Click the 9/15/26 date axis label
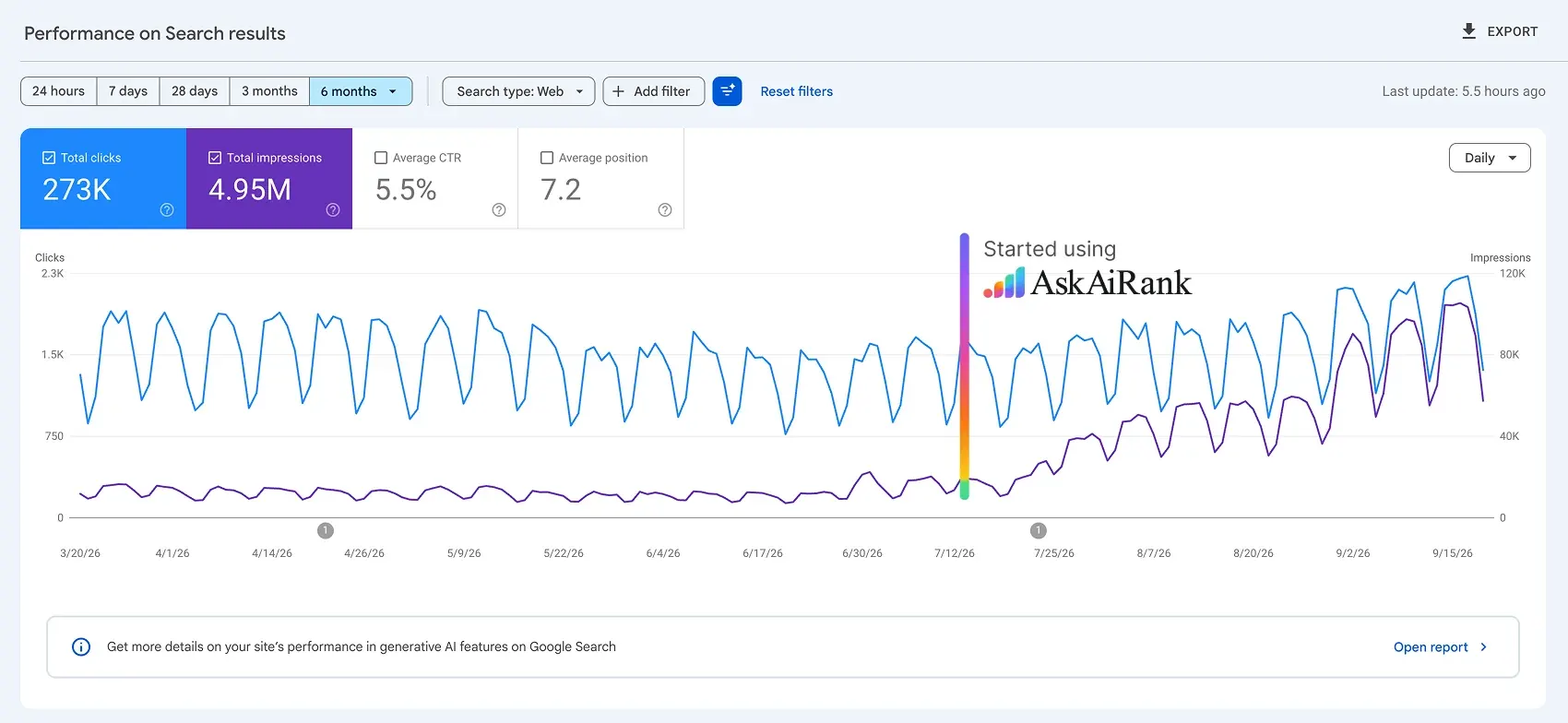Screen dimensions: 1568x723 [x=1453, y=553]
